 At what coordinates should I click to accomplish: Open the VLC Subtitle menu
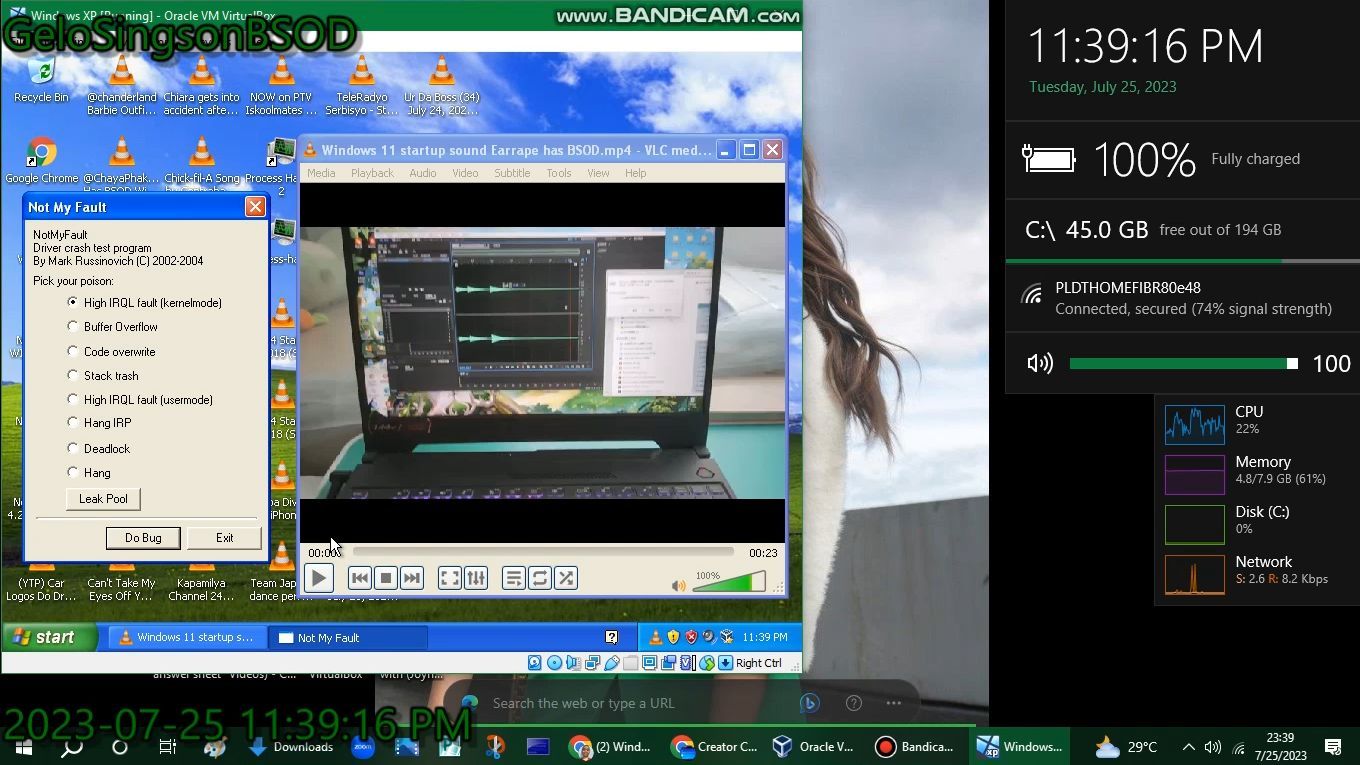click(x=512, y=173)
